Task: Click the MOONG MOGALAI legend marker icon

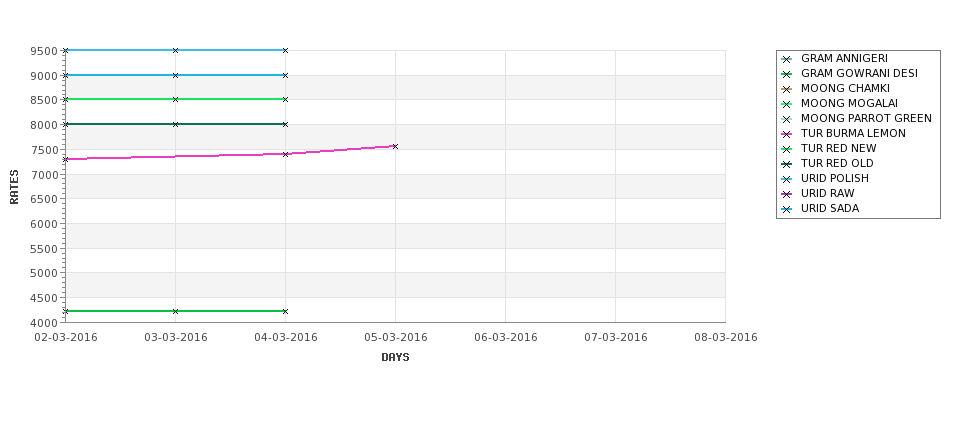Action: (x=787, y=104)
